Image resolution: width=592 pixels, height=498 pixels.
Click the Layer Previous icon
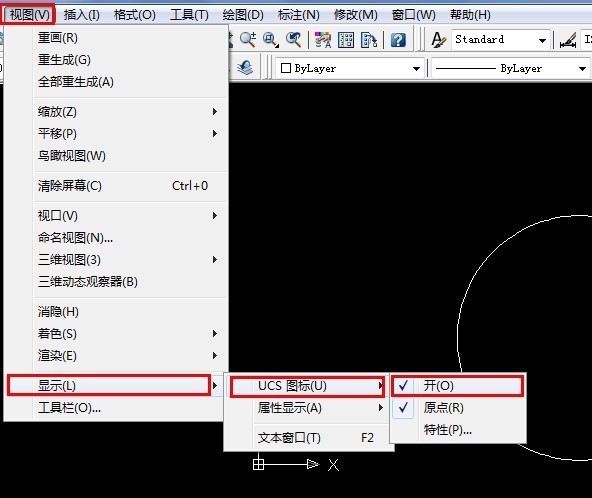245,68
